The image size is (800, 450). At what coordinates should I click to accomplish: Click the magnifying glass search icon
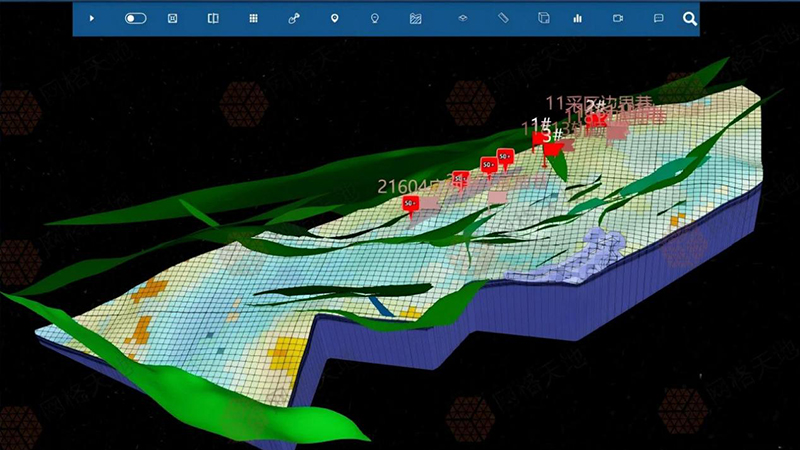pos(690,19)
